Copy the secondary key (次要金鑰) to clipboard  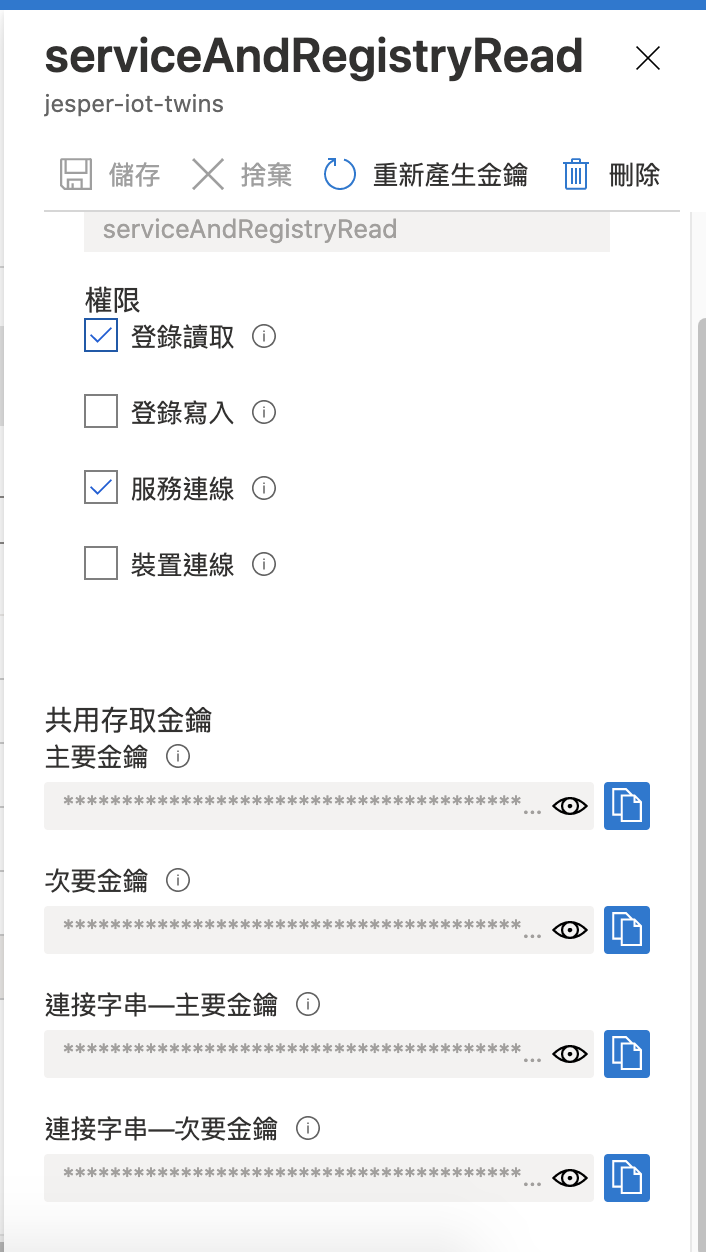coord(627,930)
